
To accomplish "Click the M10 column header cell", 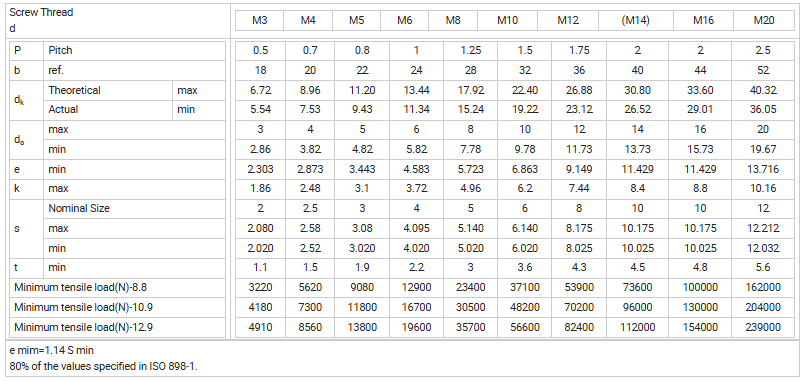I will coord(507,21).
